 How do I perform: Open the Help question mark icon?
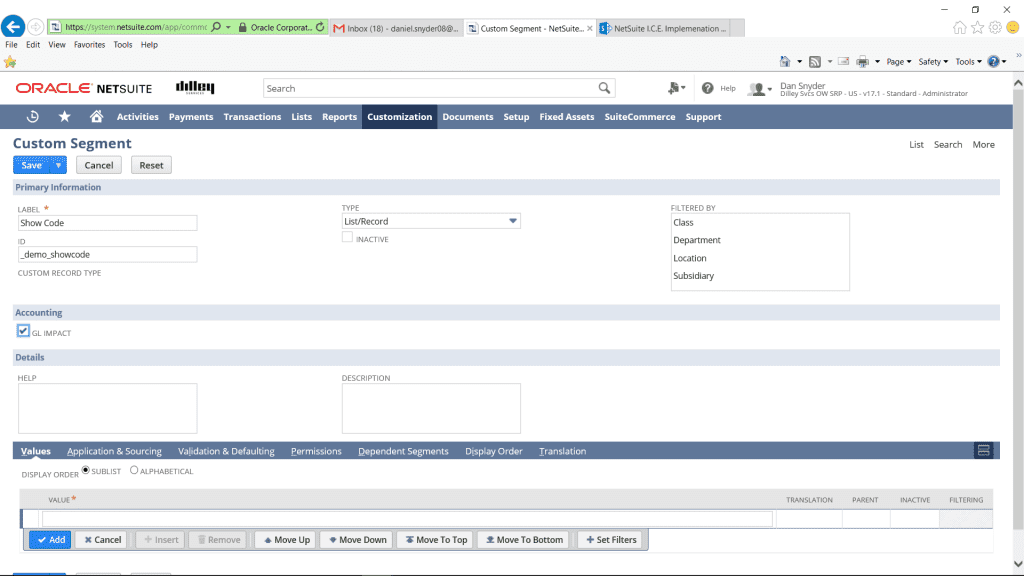point(708,88)
